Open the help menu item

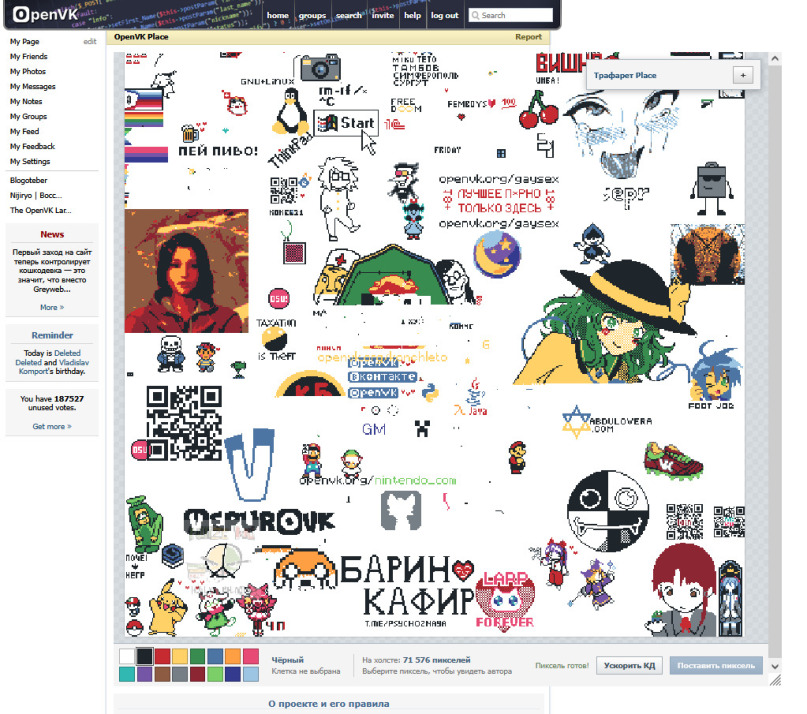(x=412, y=15)
